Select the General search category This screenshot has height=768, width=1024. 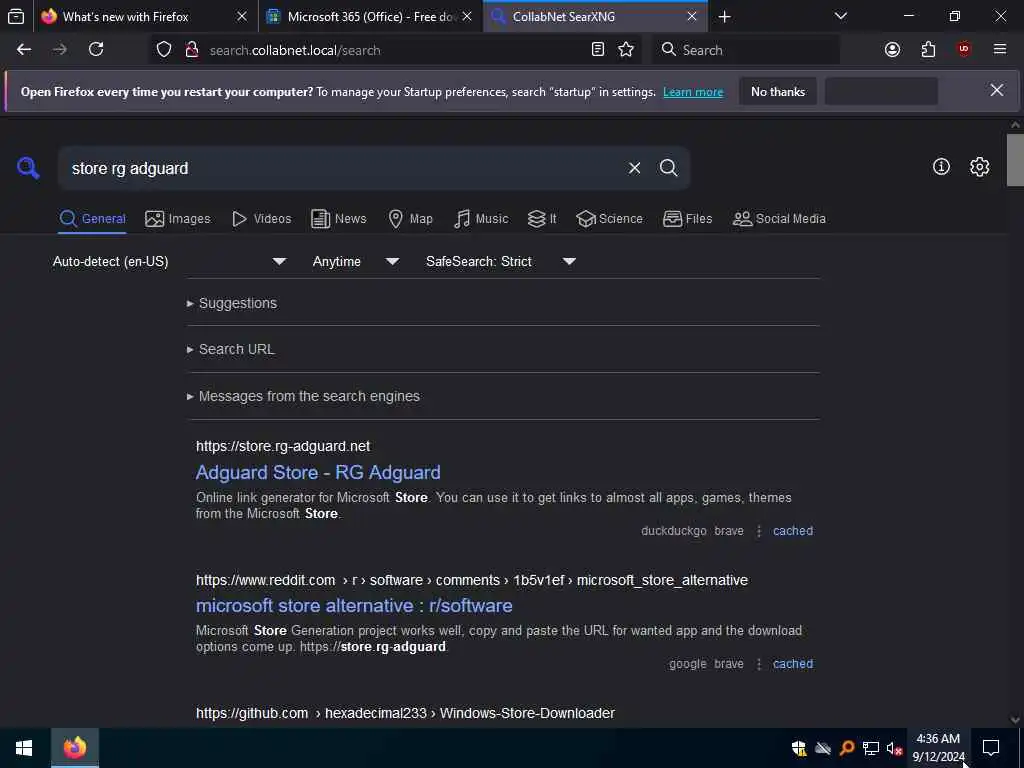[92, 219]
